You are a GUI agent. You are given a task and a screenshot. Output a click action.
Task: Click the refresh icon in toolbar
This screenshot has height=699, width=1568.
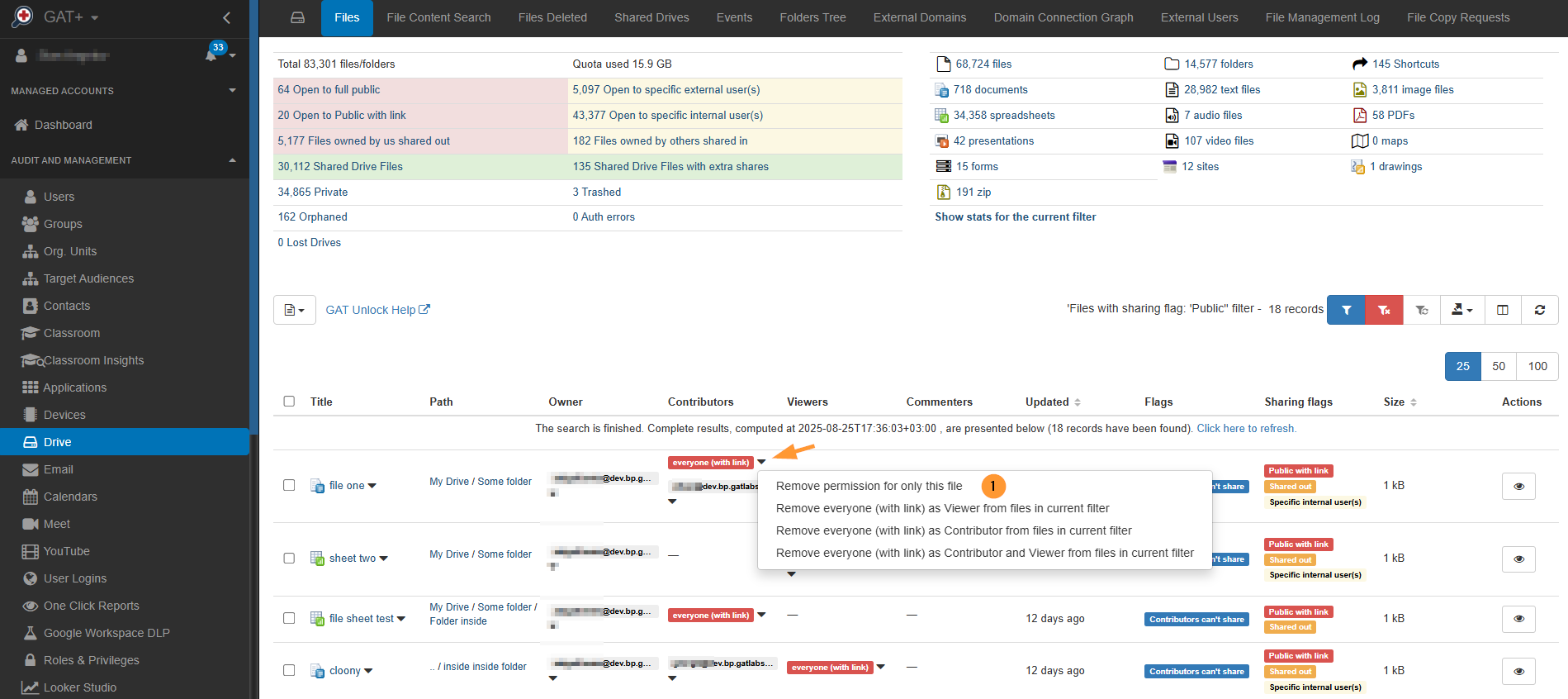tap(1539, 310)
